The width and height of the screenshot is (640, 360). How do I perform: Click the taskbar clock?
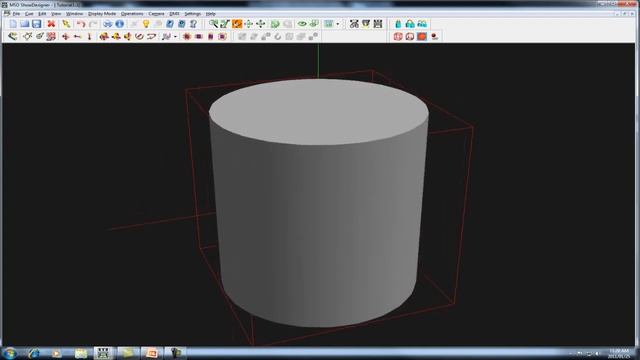click(619, 353)
